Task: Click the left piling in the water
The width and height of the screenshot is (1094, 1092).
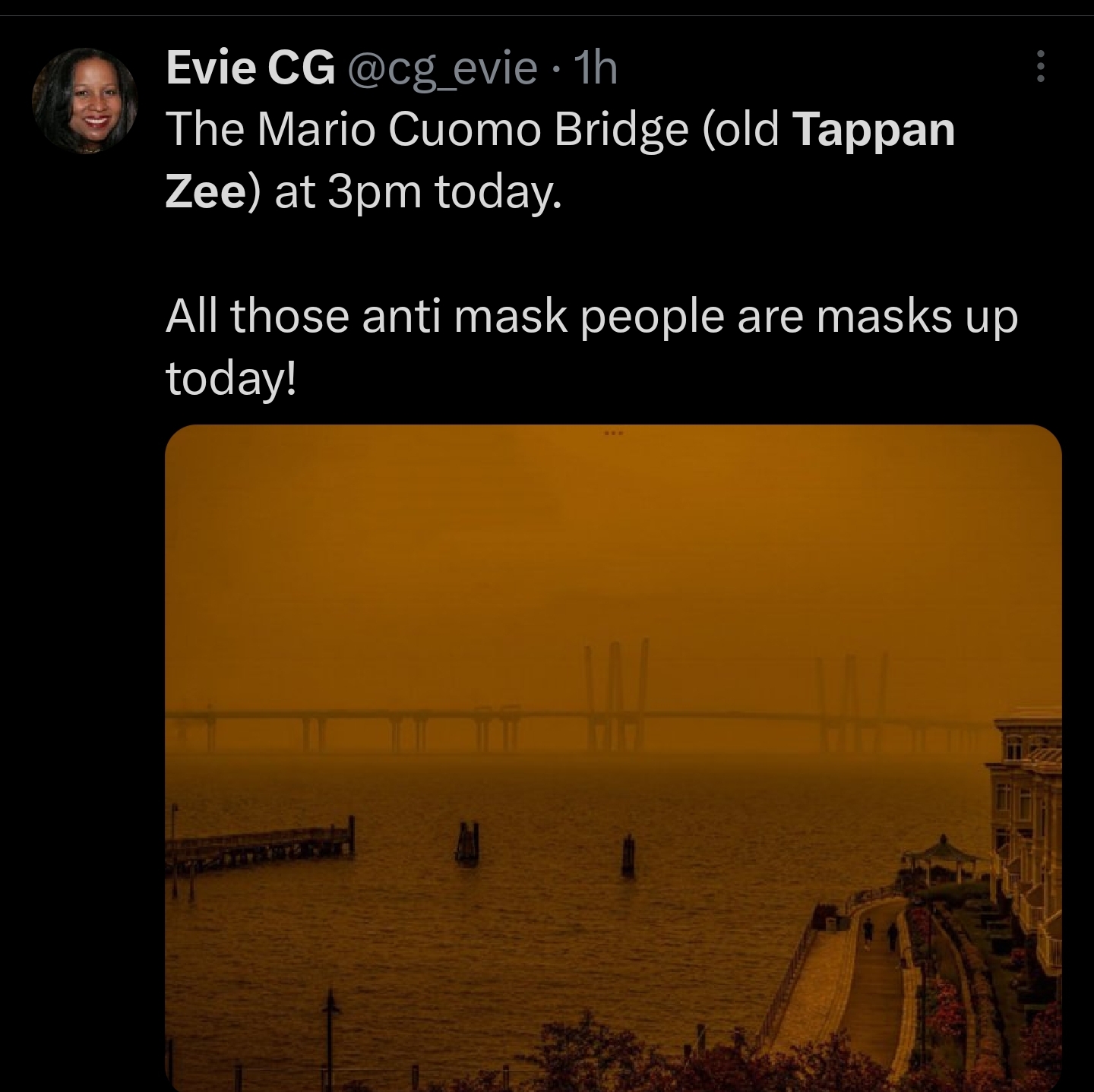Action: (467, 841)
